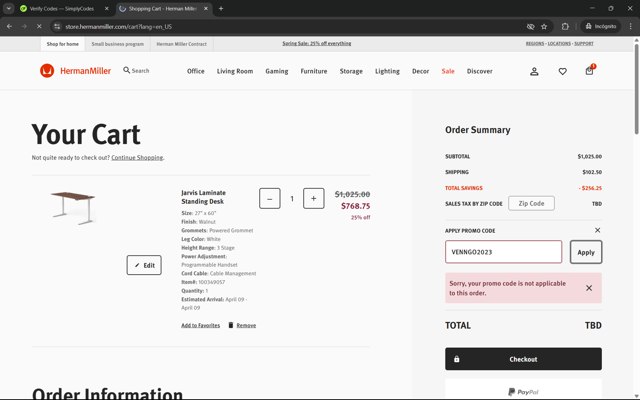The height and width of the screenshot is (400, 640).
Task: Open the Spring Sale 25% off link
Action: 317,43
